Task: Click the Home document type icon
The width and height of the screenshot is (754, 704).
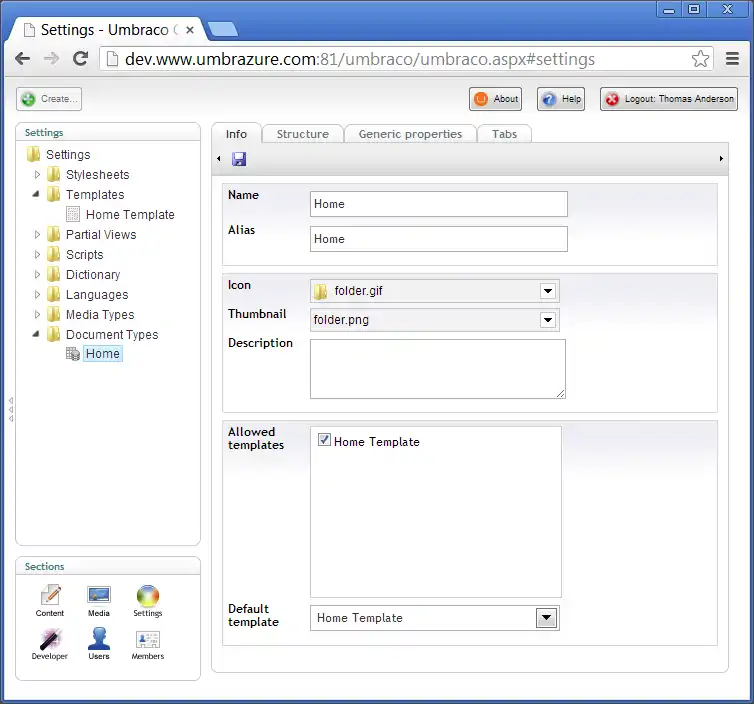Action: click(x=73, y=354)
